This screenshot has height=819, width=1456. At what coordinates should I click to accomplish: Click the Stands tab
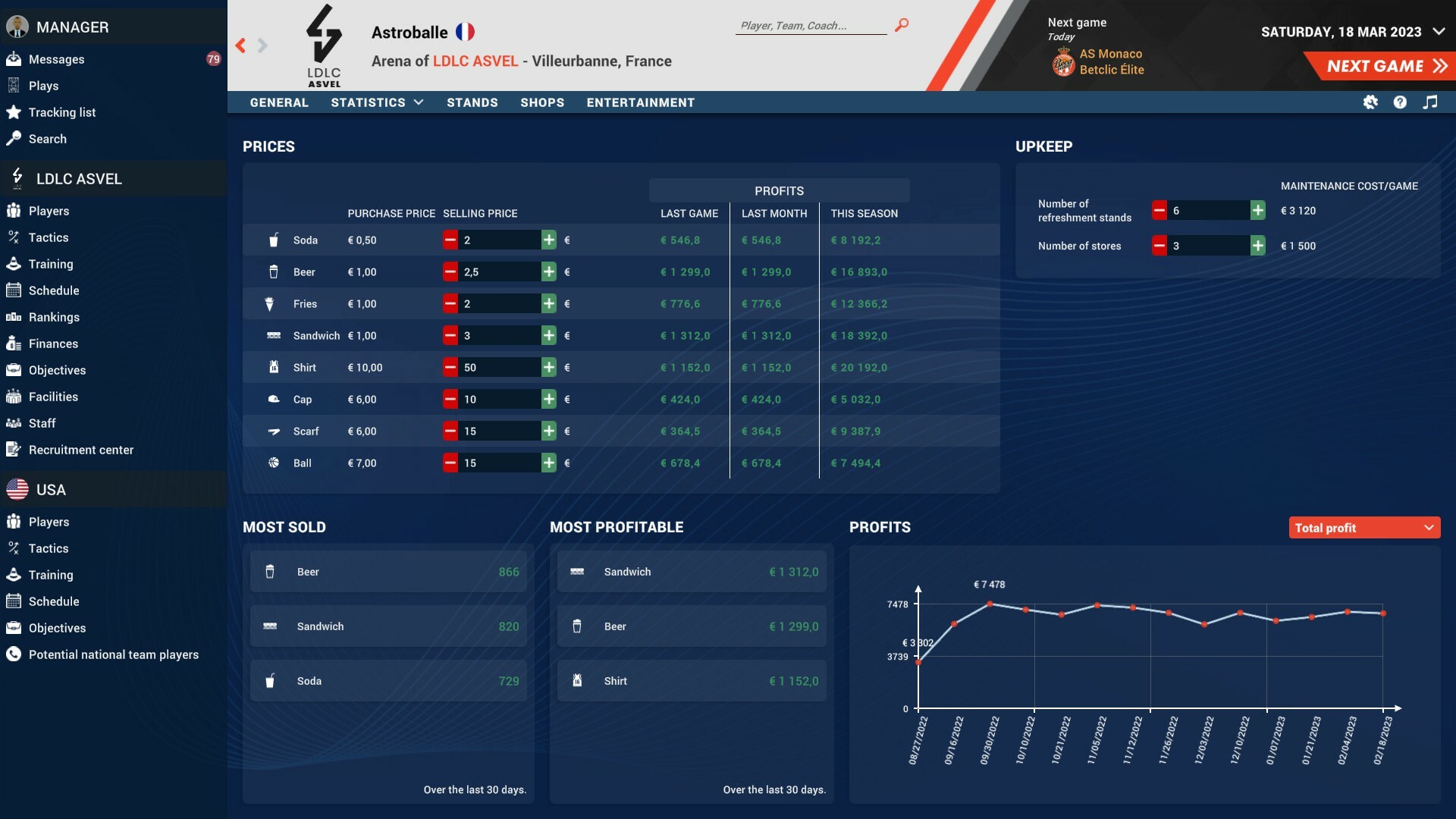pos(472,102)
